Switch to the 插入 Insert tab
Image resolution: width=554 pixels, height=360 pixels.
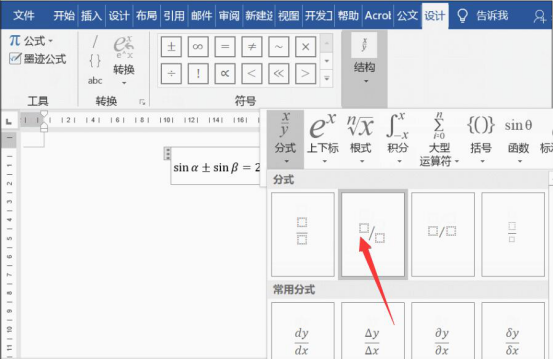pyautogui.click(x=92, y=16)
